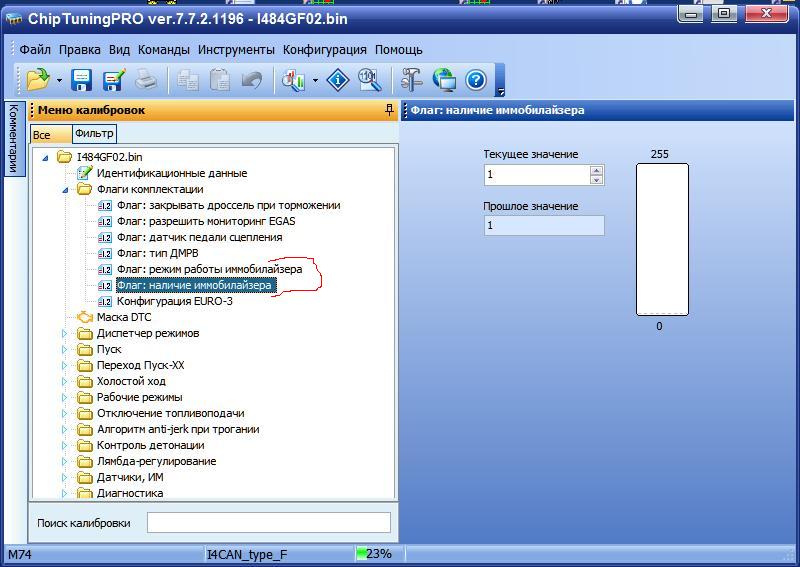The width and height of the screenshot is (800, 567).
Task: Select Флаг: режим работы иммобилайзера
Action: pyautogui.click(x=210, y=269)
